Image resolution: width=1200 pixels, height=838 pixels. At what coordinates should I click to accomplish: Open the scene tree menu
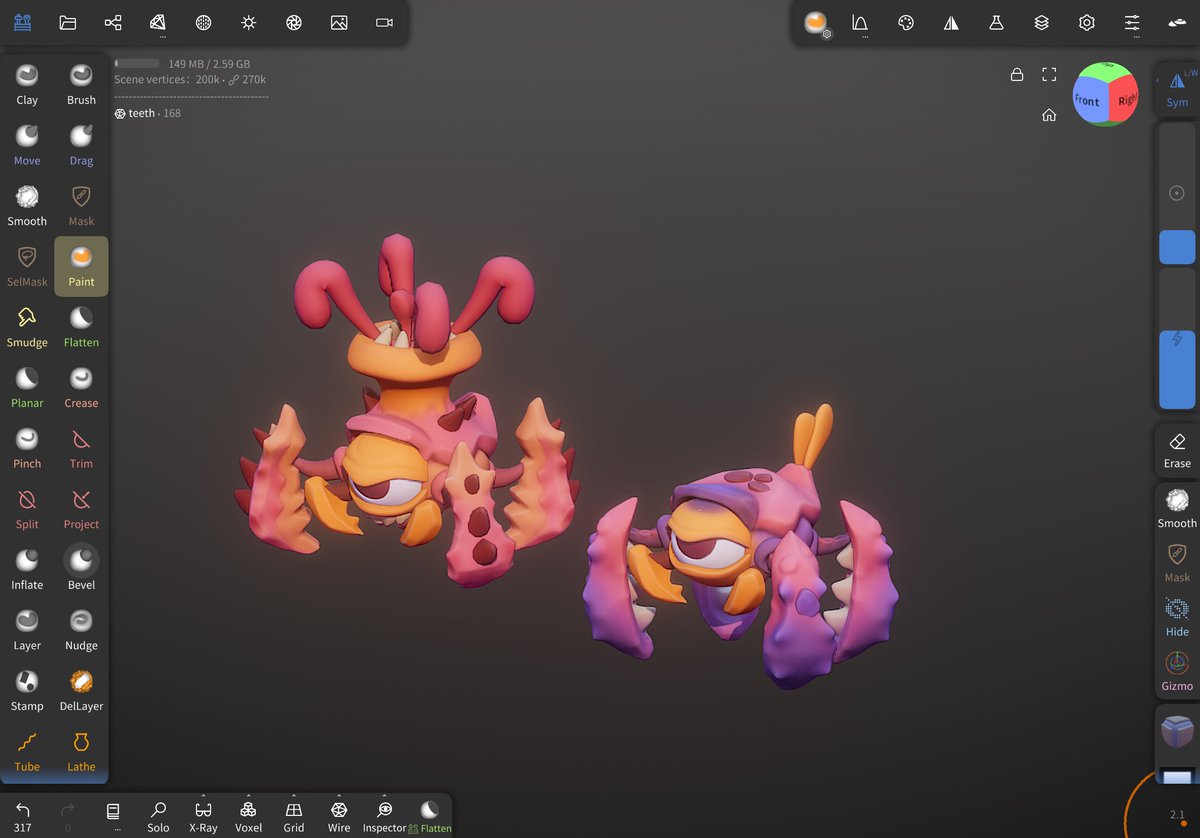pos(22,22)
